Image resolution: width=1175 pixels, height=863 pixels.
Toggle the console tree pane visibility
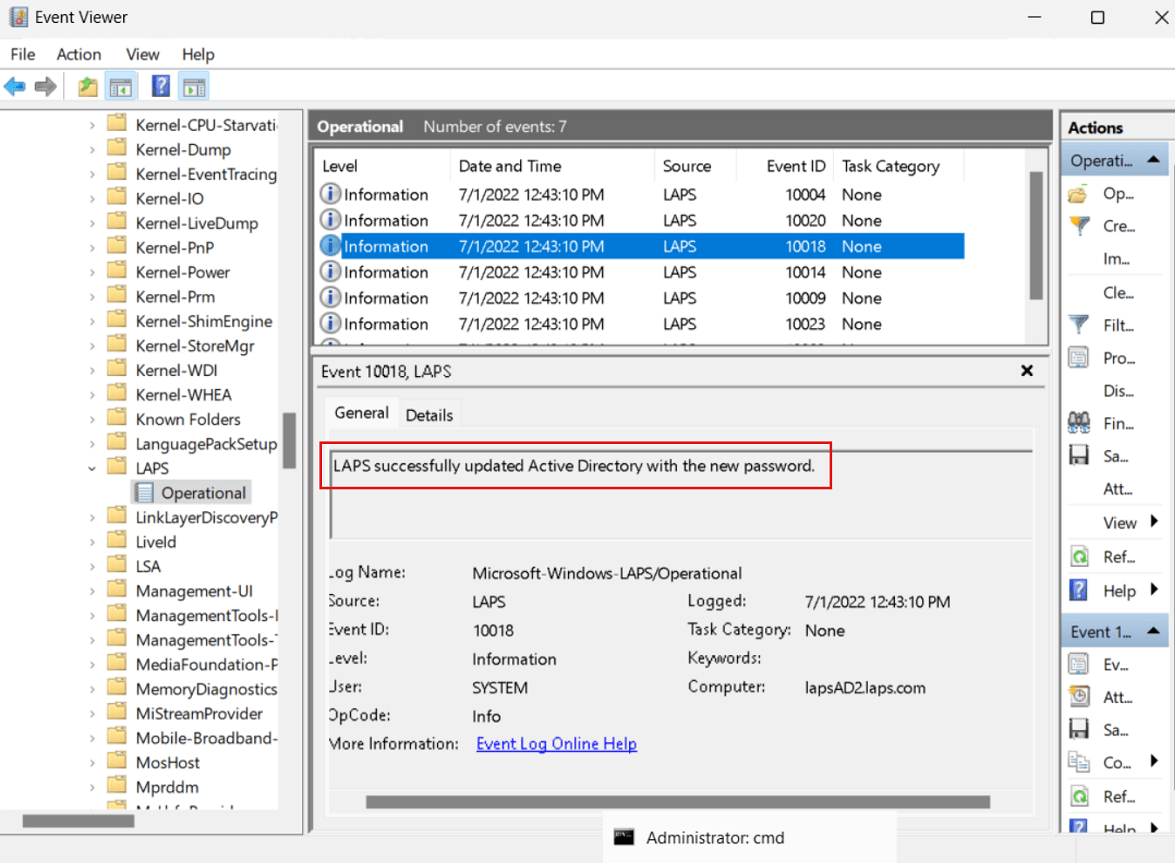click(121, 86)
